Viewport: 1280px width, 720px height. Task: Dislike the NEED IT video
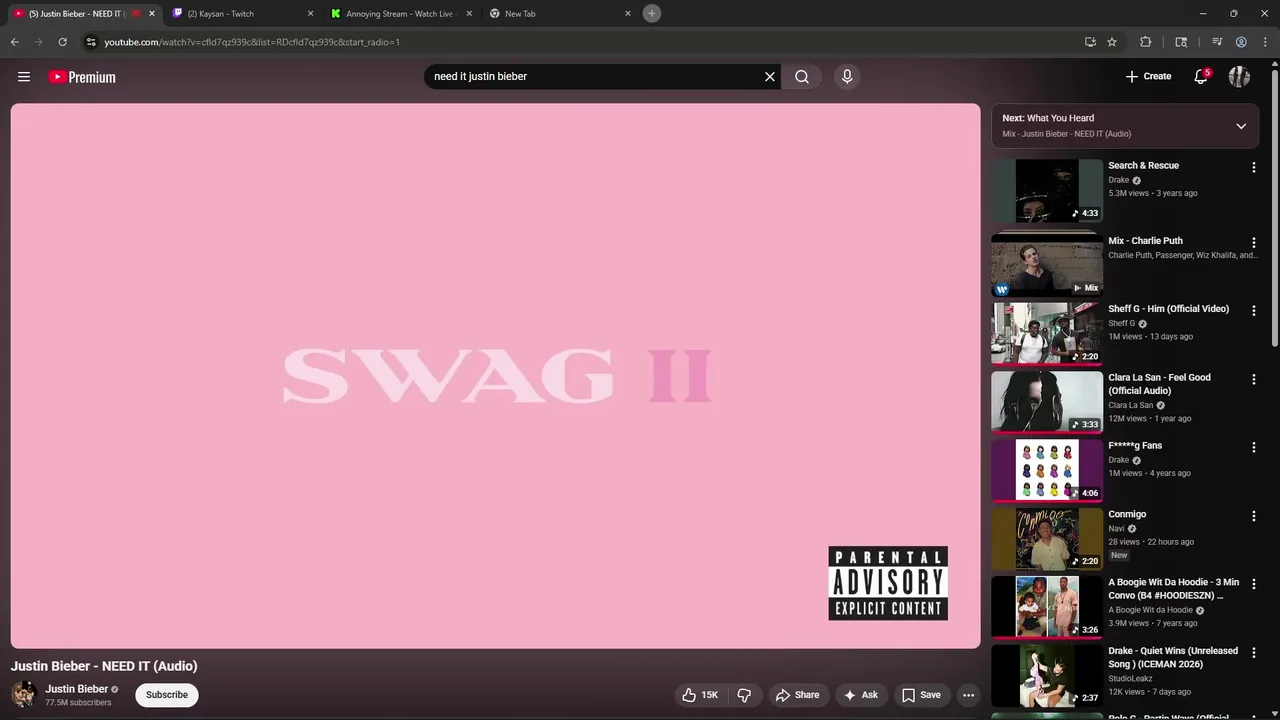744,695
